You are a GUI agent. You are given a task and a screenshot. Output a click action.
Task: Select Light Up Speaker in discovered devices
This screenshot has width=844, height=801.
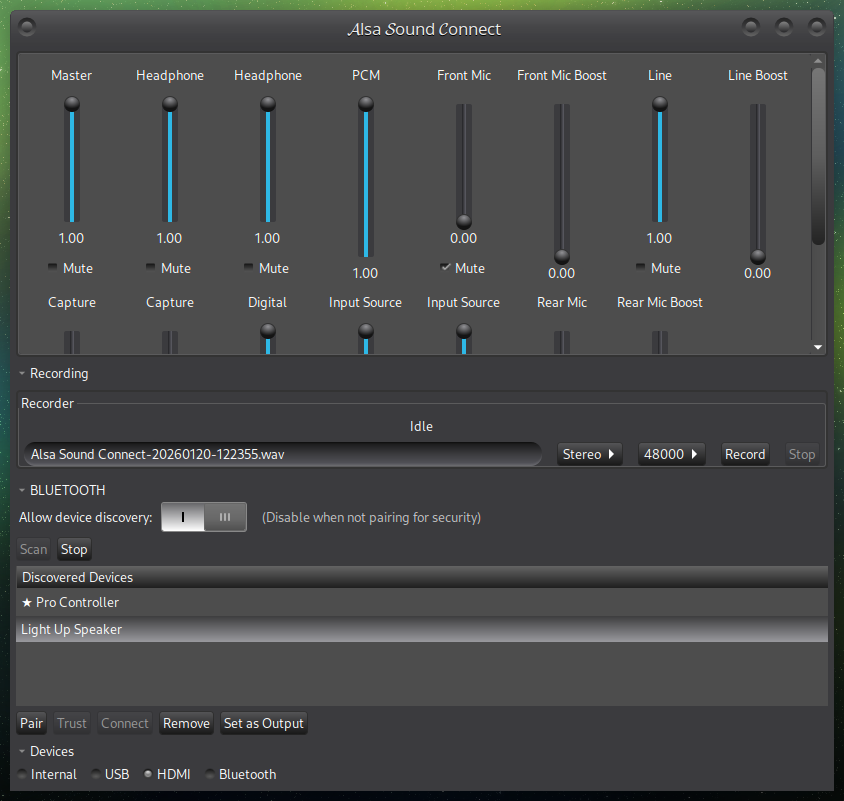pos(72,630)
